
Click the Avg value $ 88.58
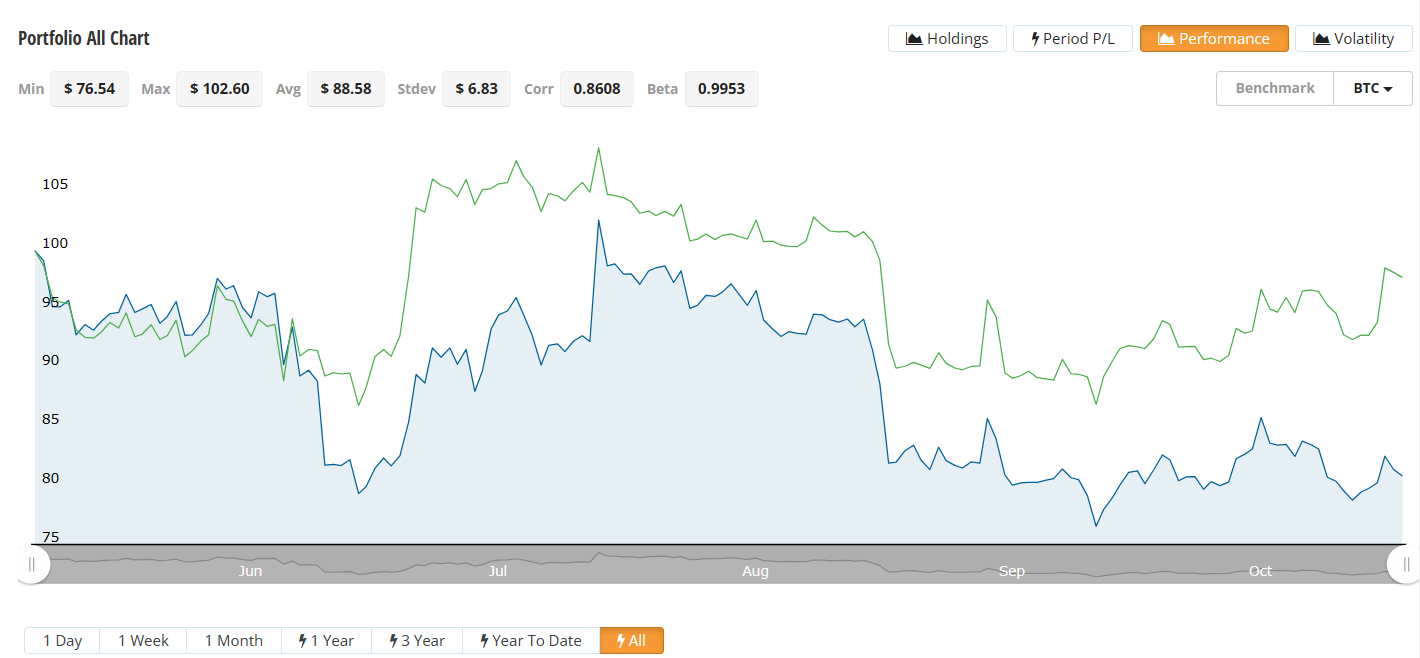click(346, 89)
